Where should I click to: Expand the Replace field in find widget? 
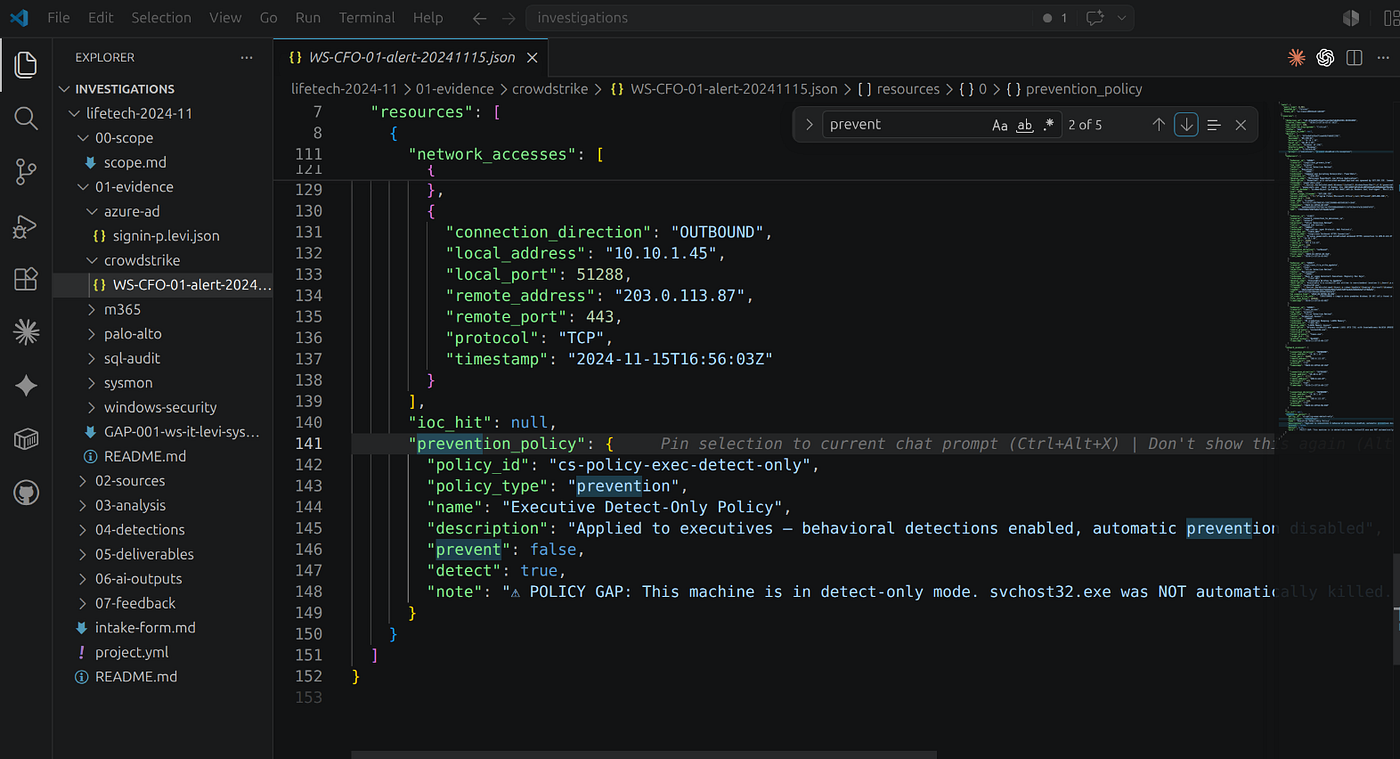808,125
